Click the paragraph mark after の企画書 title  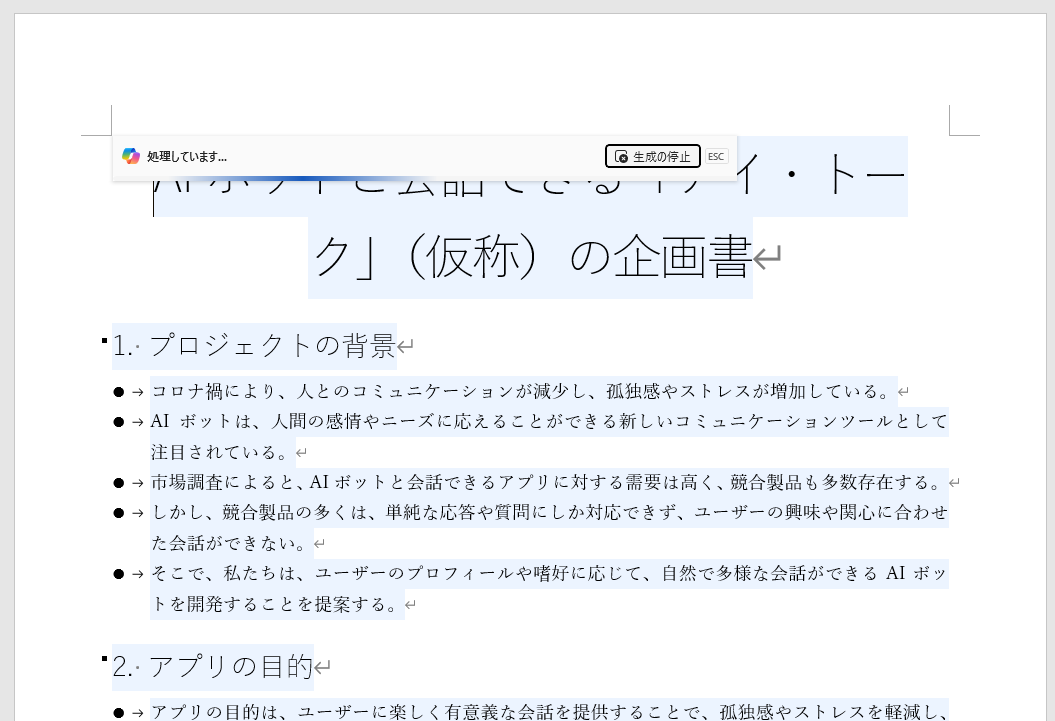767,257
